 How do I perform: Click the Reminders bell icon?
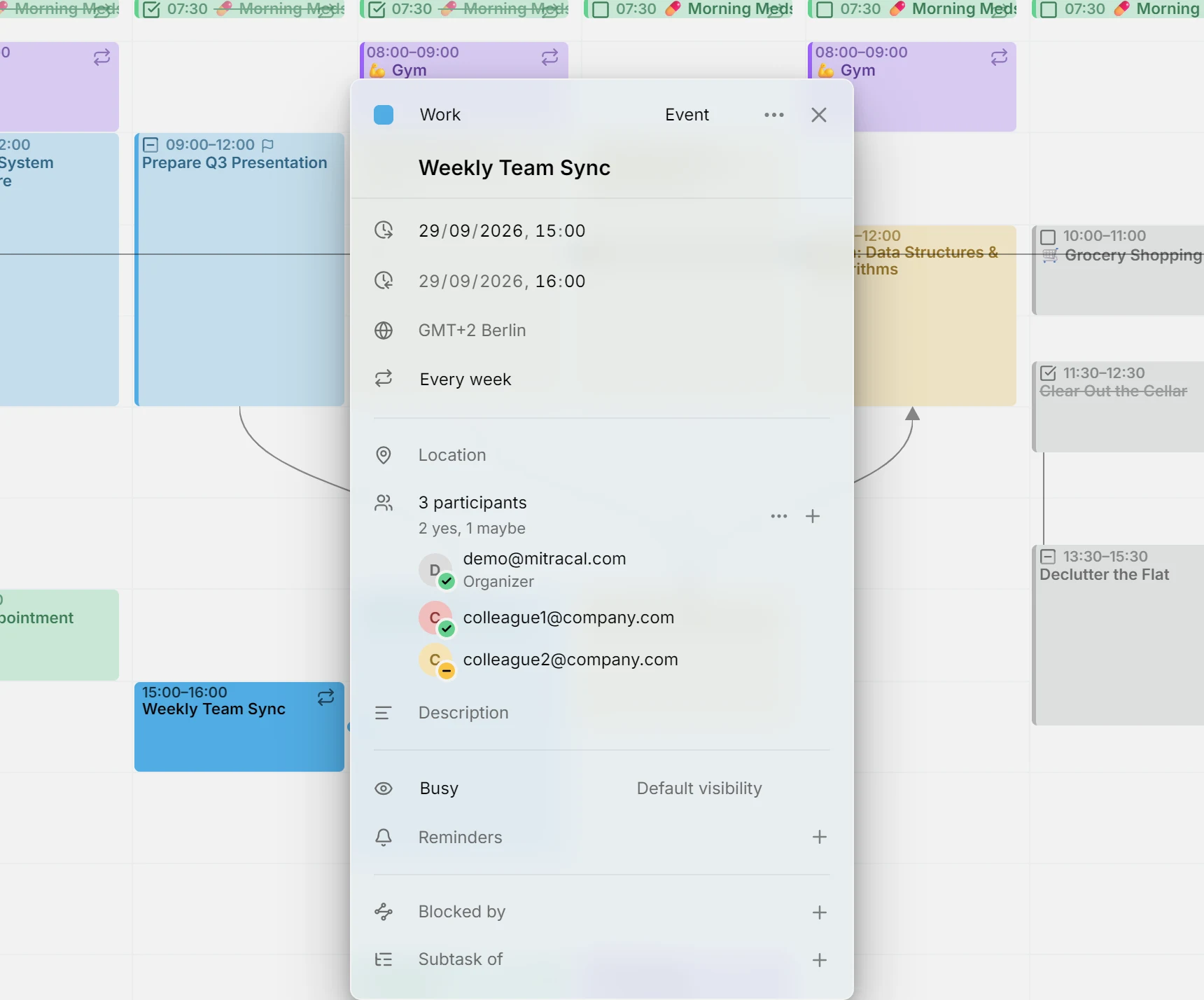pyautogui.click(x=384, y=838)
